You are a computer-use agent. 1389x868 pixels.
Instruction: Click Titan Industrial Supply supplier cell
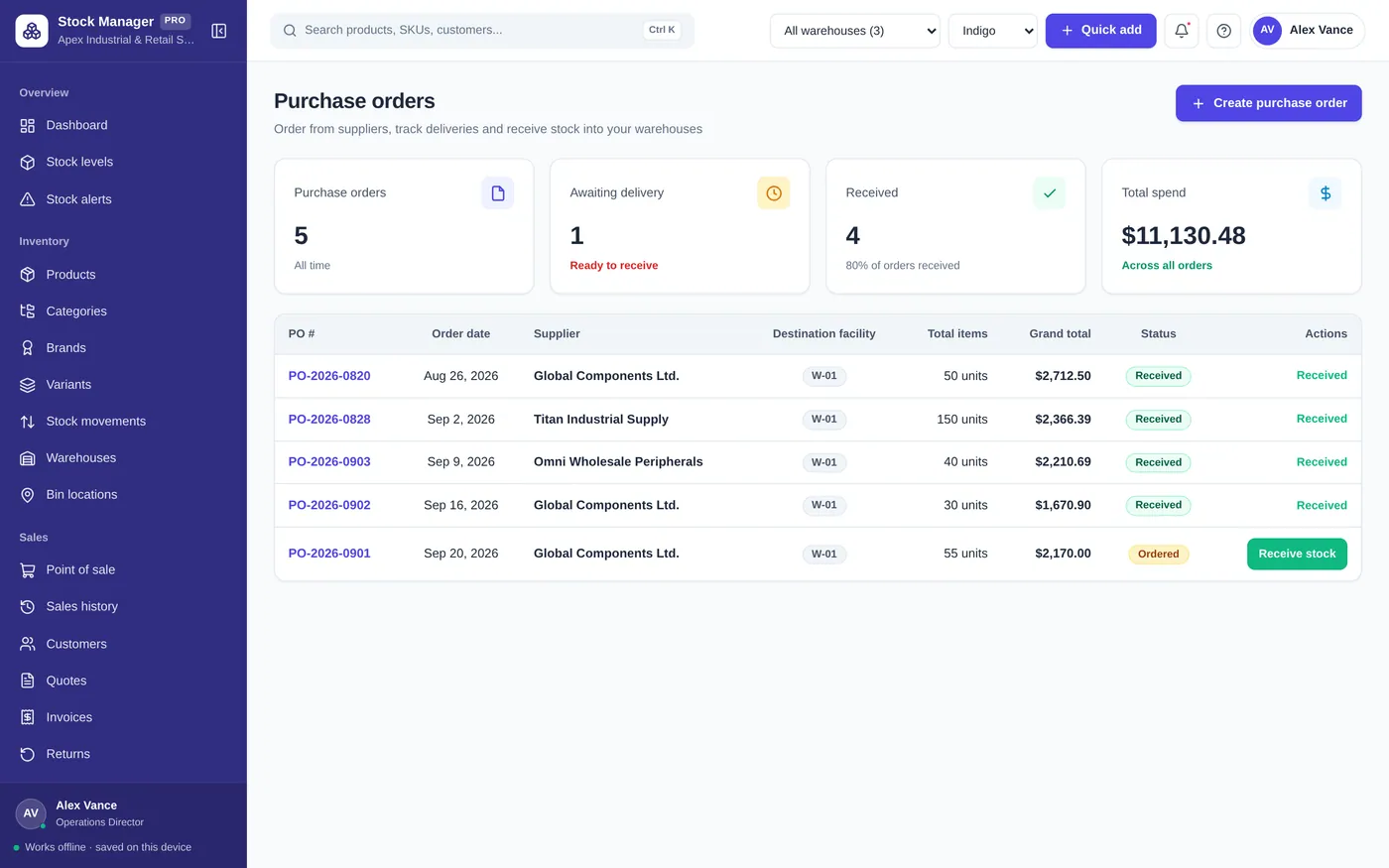pyautogui.click(x=601, y=420)
